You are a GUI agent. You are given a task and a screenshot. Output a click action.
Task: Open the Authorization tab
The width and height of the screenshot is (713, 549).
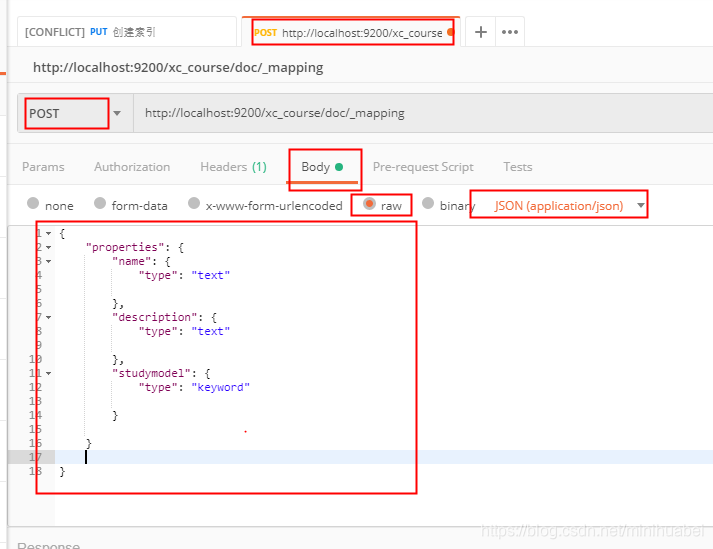coord(132,167)
